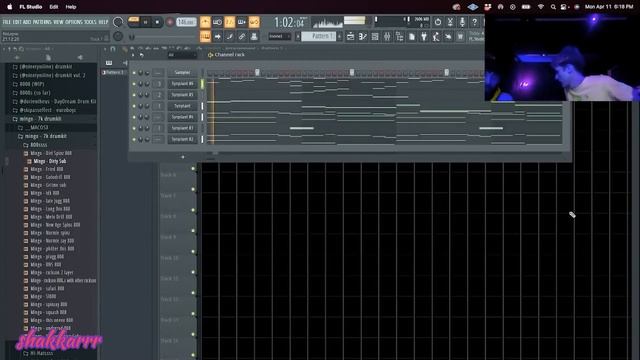
Task: Open the Pattern 1 selector dropdown
Action: [x=318, y=36]
